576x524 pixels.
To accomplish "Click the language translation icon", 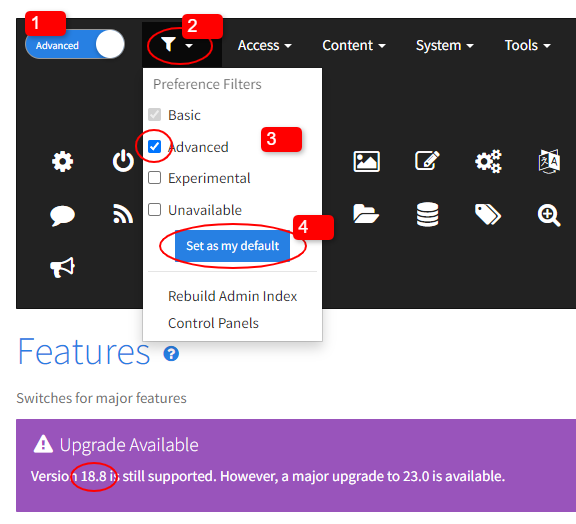I will click(549, 161).
